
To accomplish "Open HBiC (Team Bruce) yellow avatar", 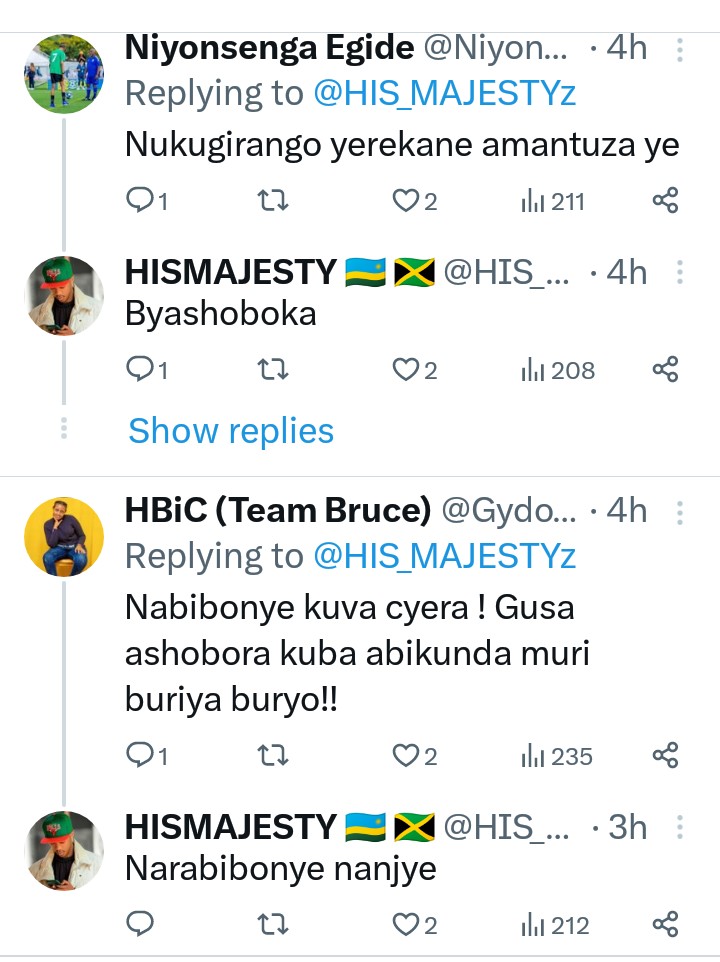I will [x=64, y=537].
